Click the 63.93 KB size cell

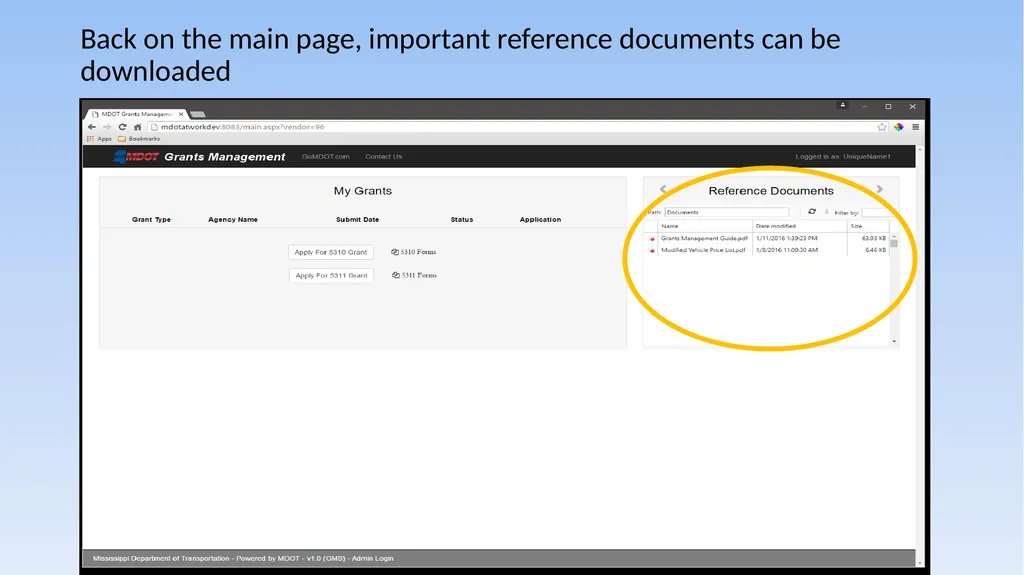873,238
